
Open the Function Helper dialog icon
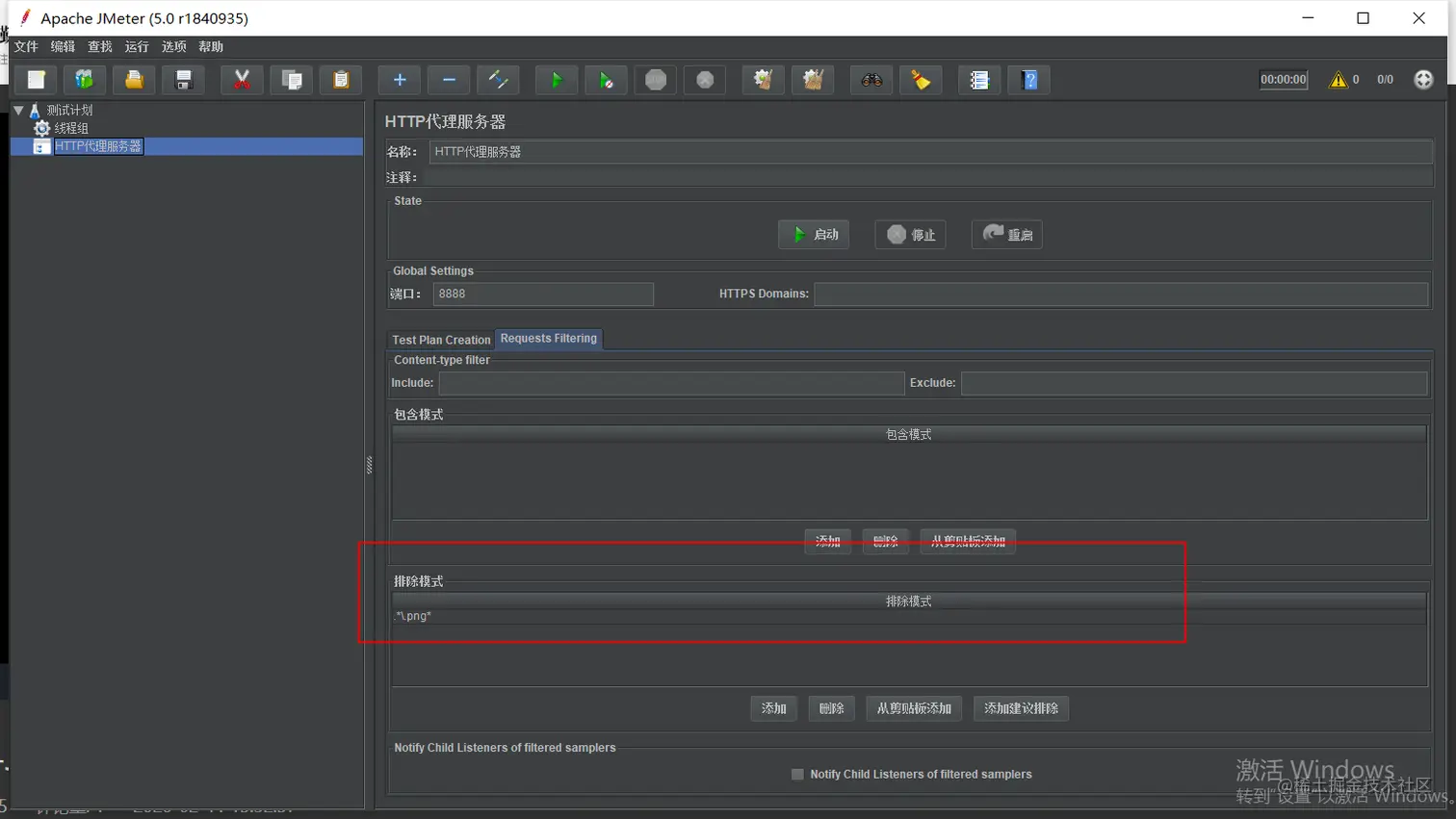click(979, 80)
